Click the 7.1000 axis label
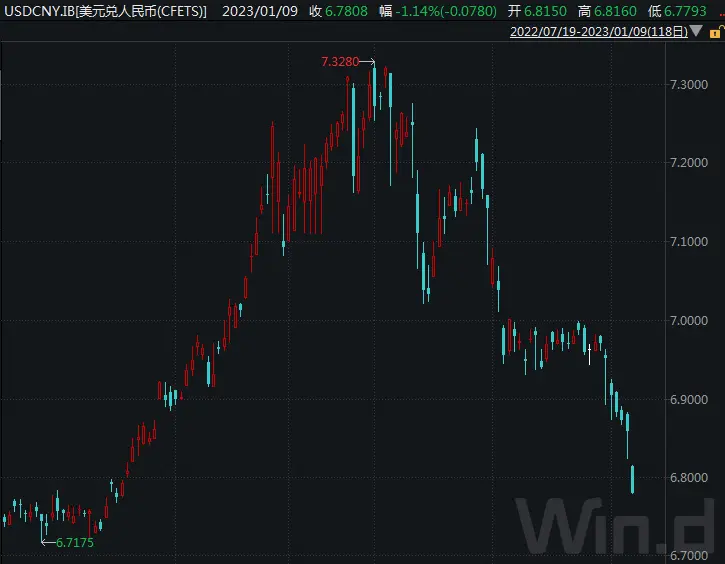 click(x=689, y=241)
